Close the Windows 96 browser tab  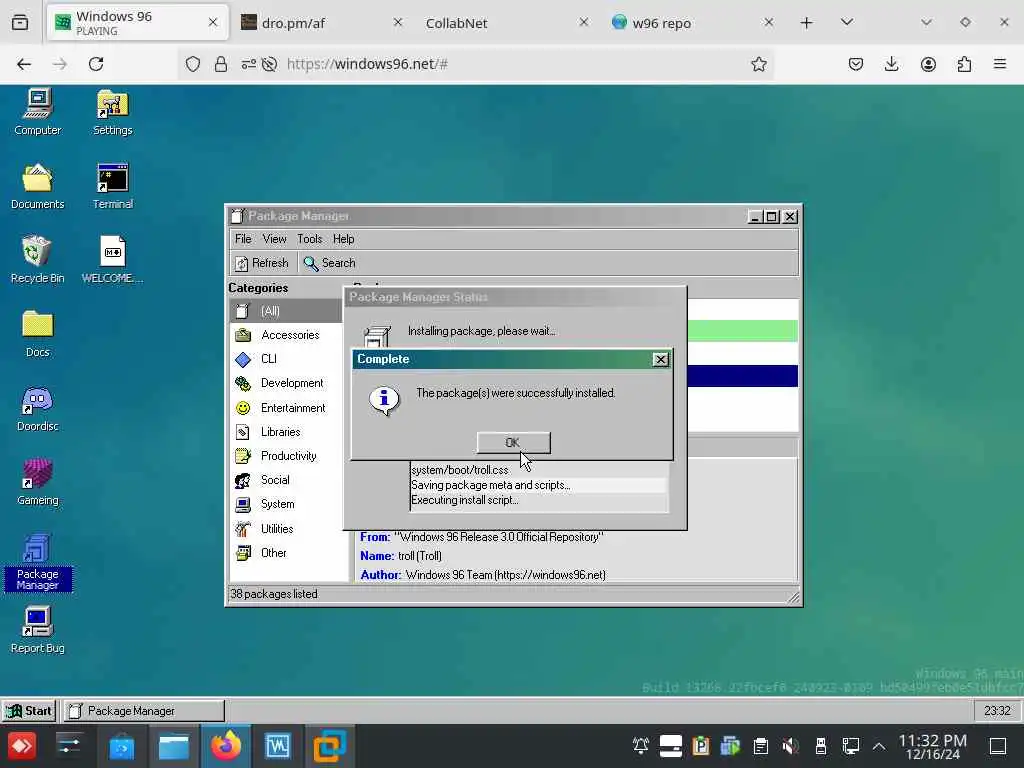pyautogui.click(x=213, y=22)
